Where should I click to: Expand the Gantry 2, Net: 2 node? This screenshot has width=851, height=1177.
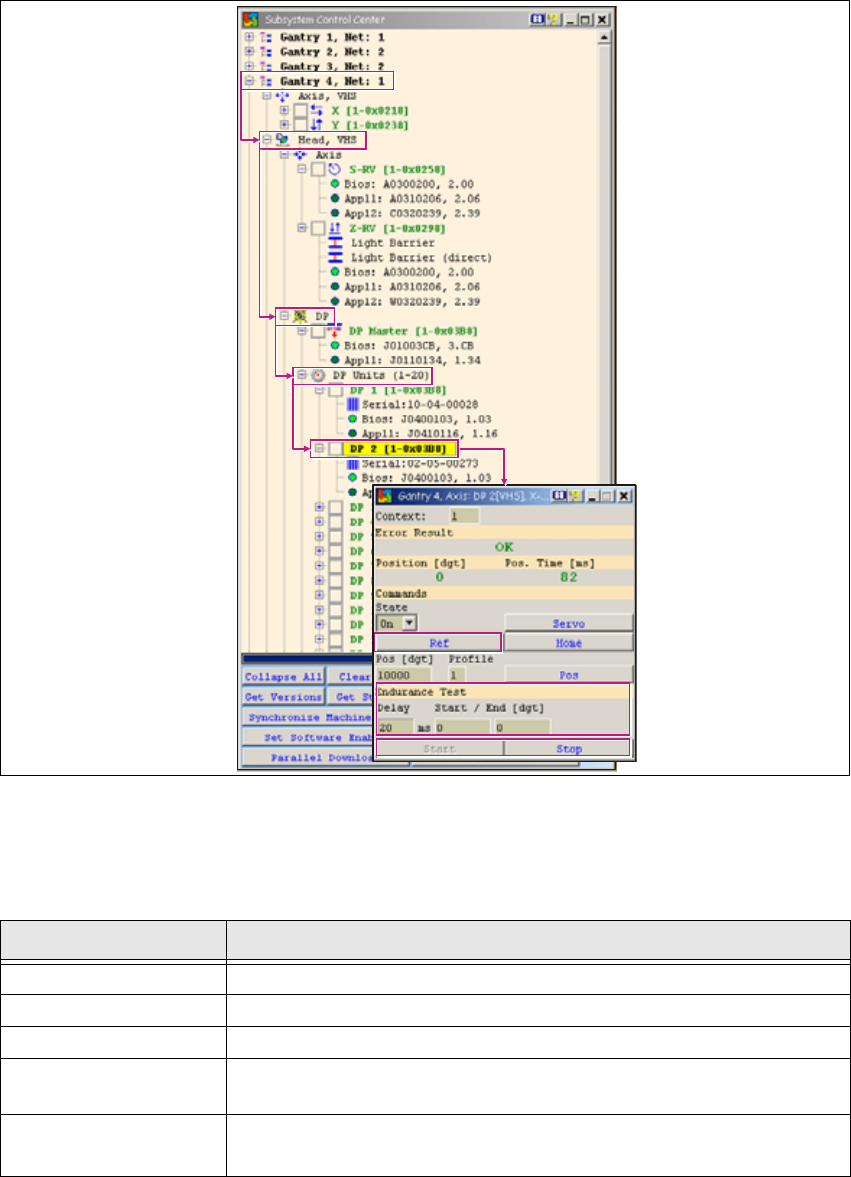[250, 51]
